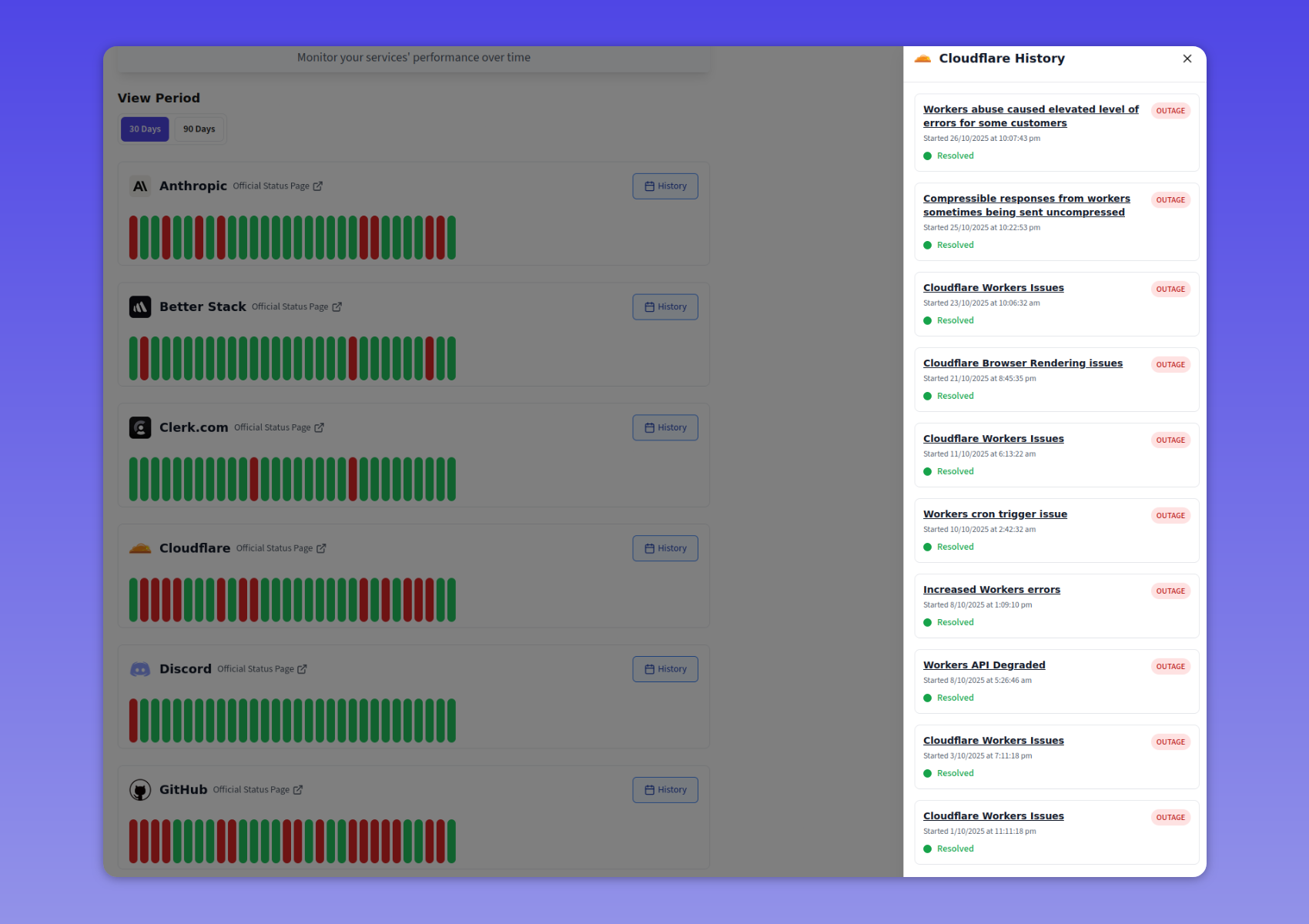This screenshot has width=1309, height=924.
Task: Switch view period to 90 Days
Action: (199, 129)
